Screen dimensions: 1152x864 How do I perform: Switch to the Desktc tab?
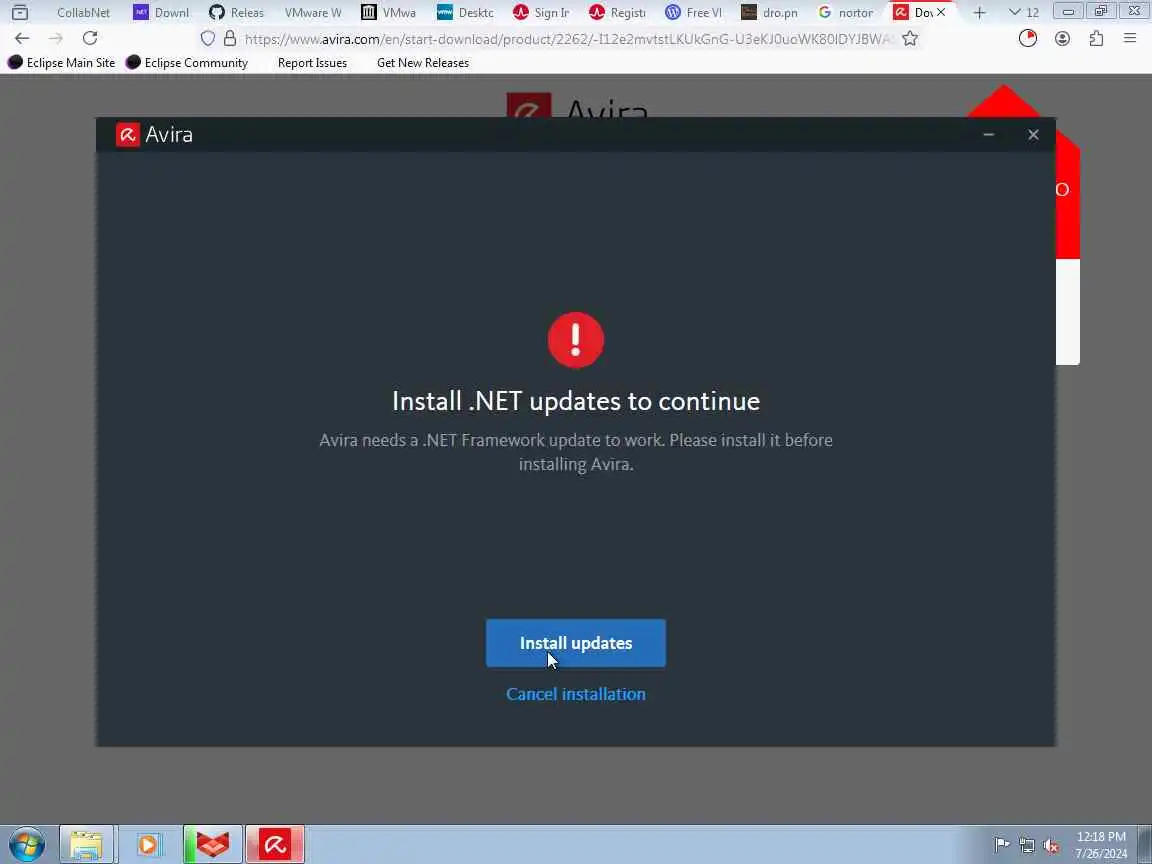coord(465,12)
